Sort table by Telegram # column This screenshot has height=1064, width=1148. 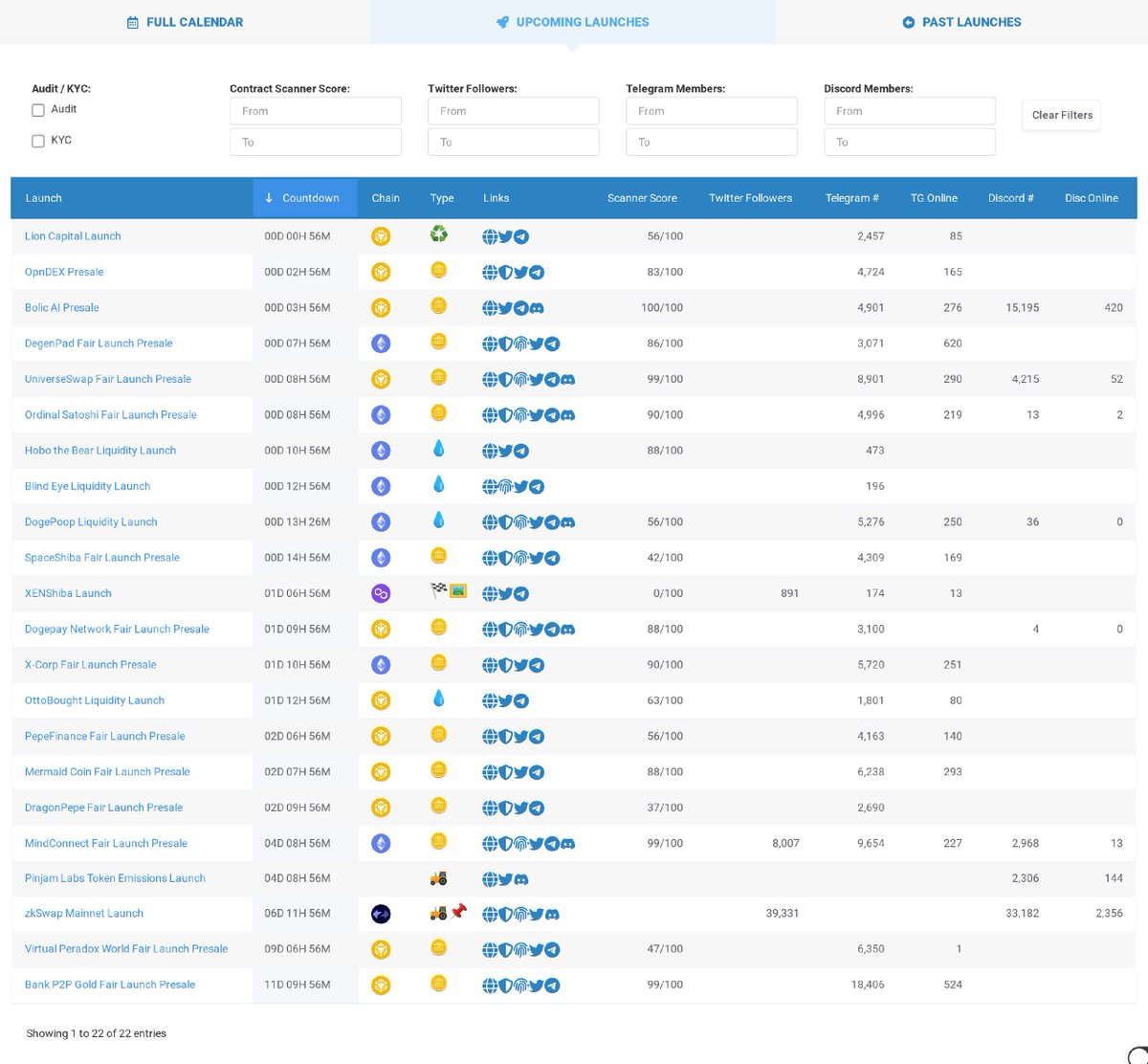point(851,198)
